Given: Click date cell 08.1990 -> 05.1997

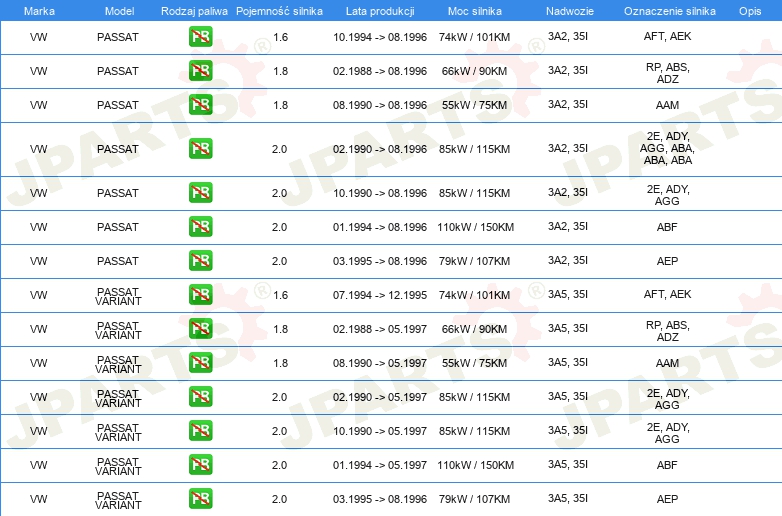Looking at the screenshot, I should pos(380,362).
